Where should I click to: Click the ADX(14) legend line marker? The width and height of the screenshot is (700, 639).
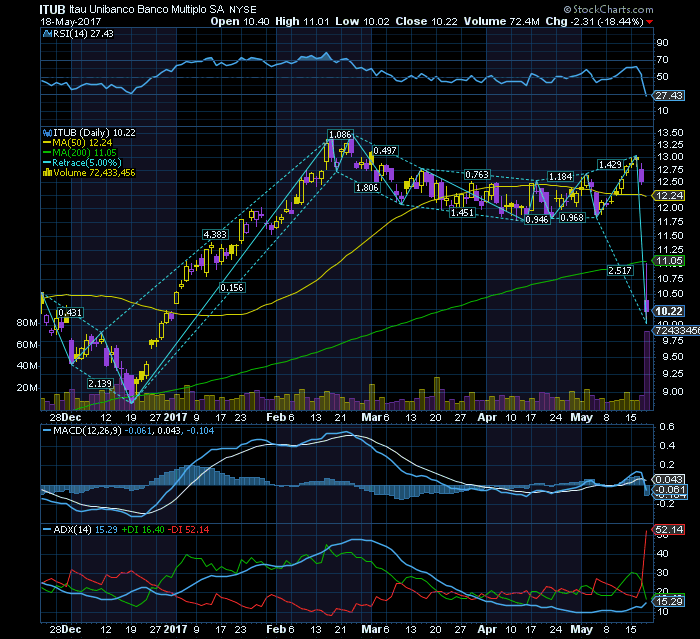coord(47,530)
